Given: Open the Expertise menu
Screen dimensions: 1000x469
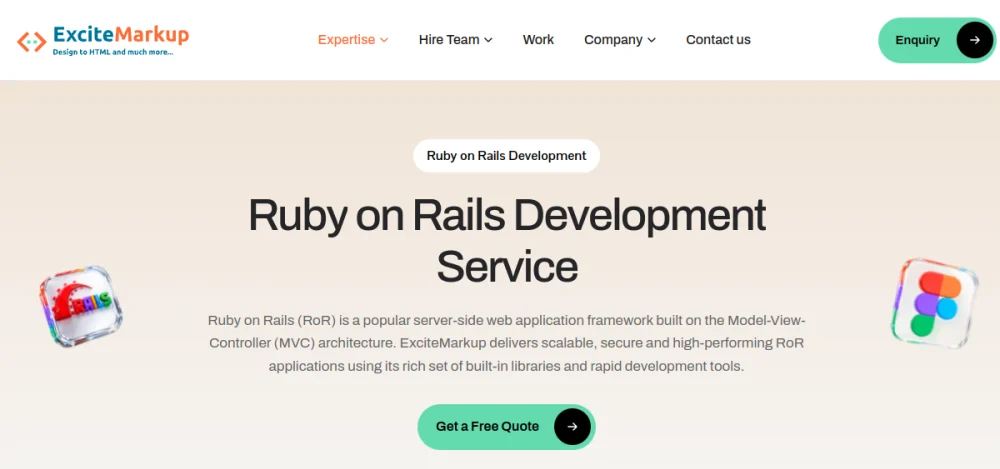Looking at the screenshot, I should [x=353, y=40].
